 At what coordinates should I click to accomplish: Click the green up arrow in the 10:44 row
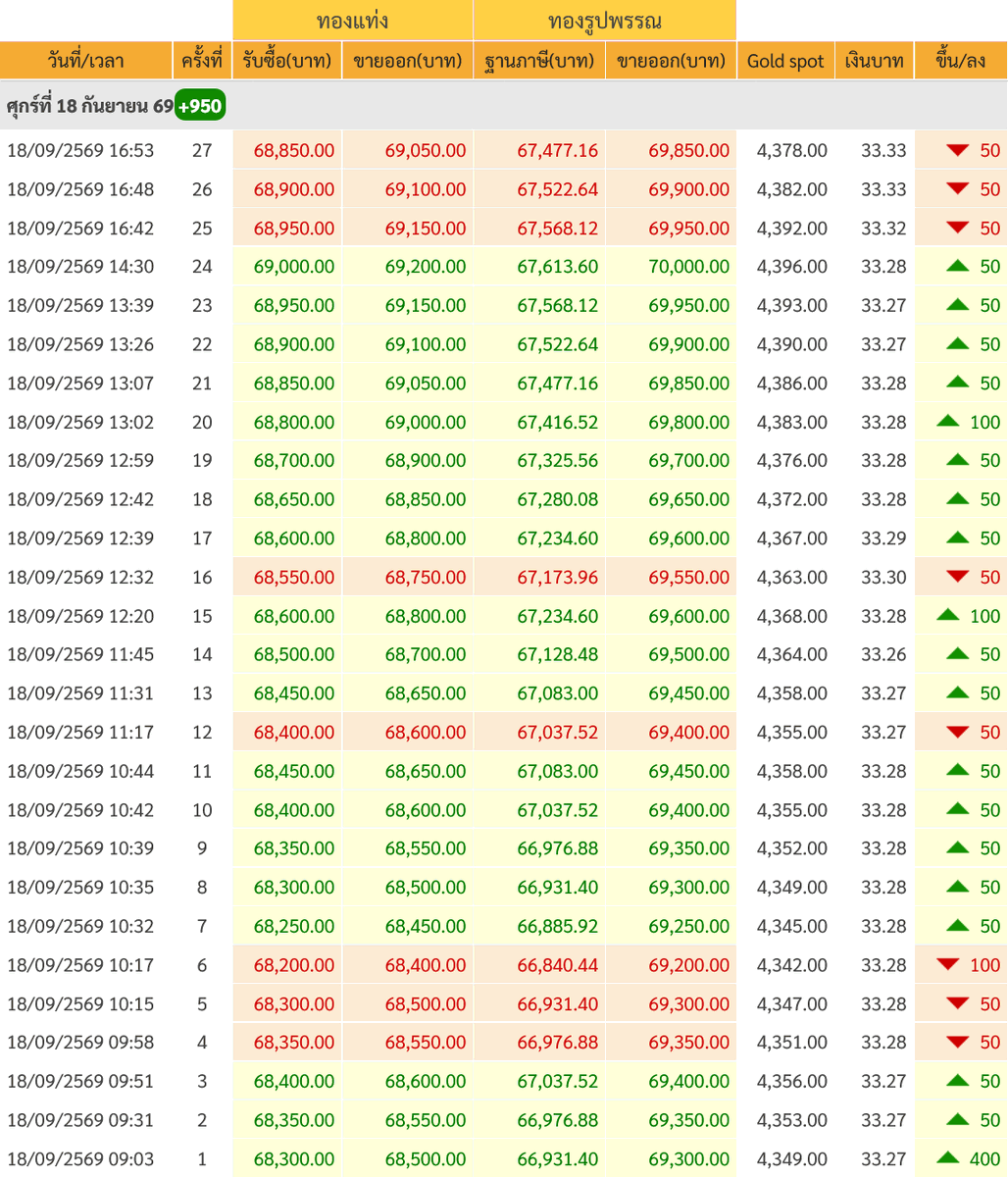958,771
